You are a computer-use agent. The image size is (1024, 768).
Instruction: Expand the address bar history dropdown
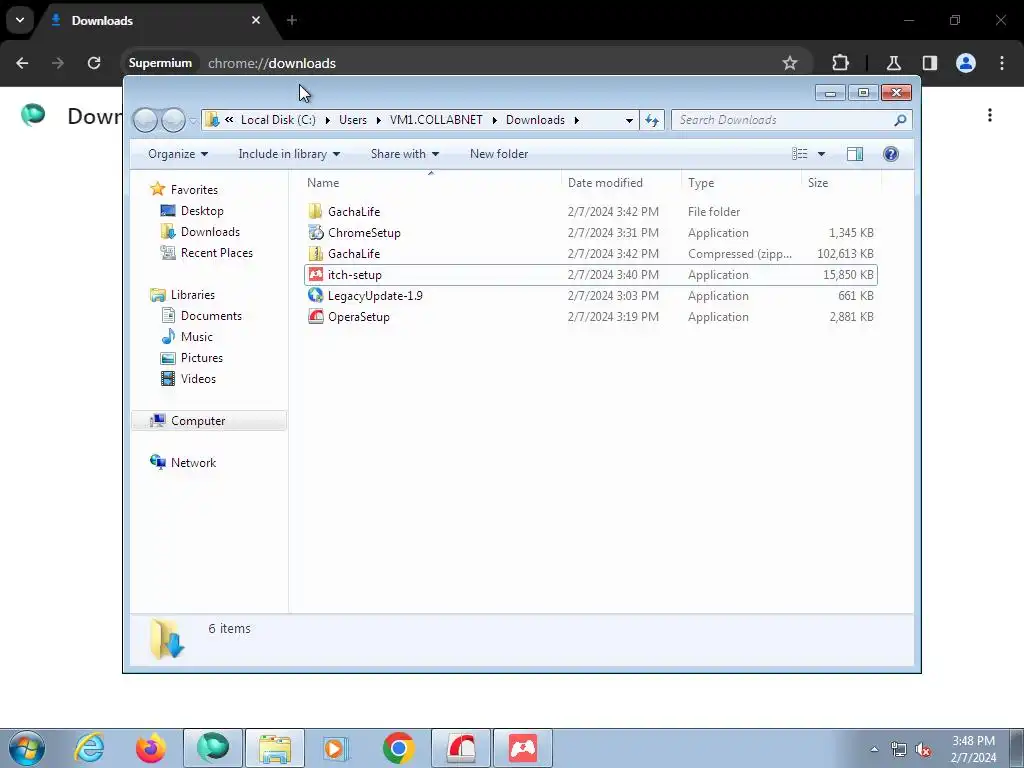coord(629,120)
